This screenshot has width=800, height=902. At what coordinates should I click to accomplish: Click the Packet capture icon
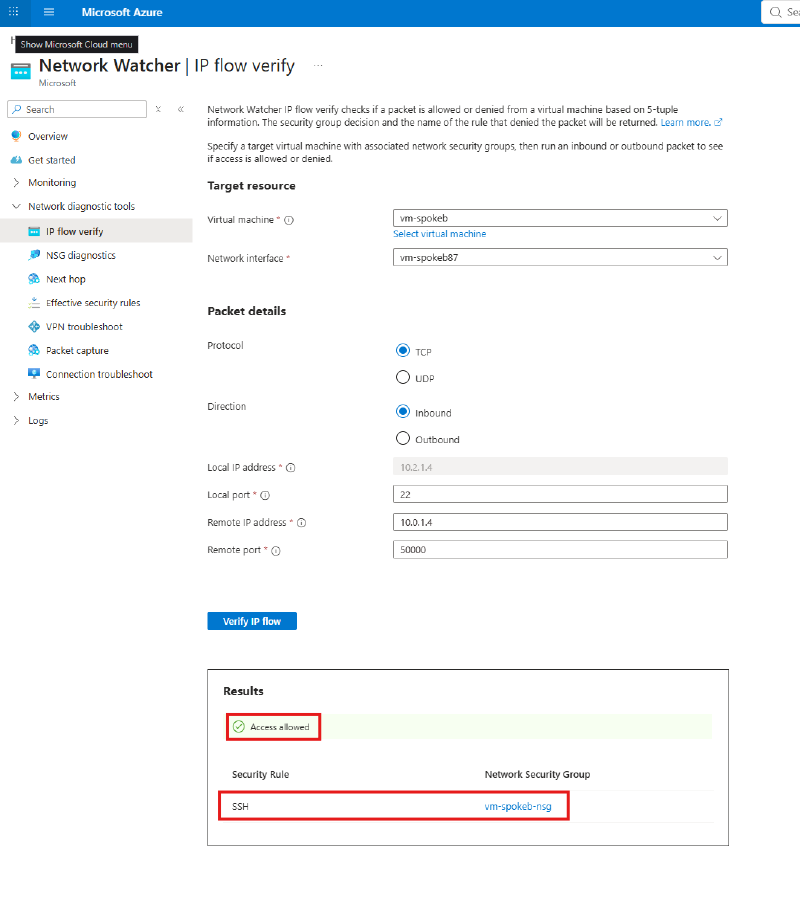(34, 350)
